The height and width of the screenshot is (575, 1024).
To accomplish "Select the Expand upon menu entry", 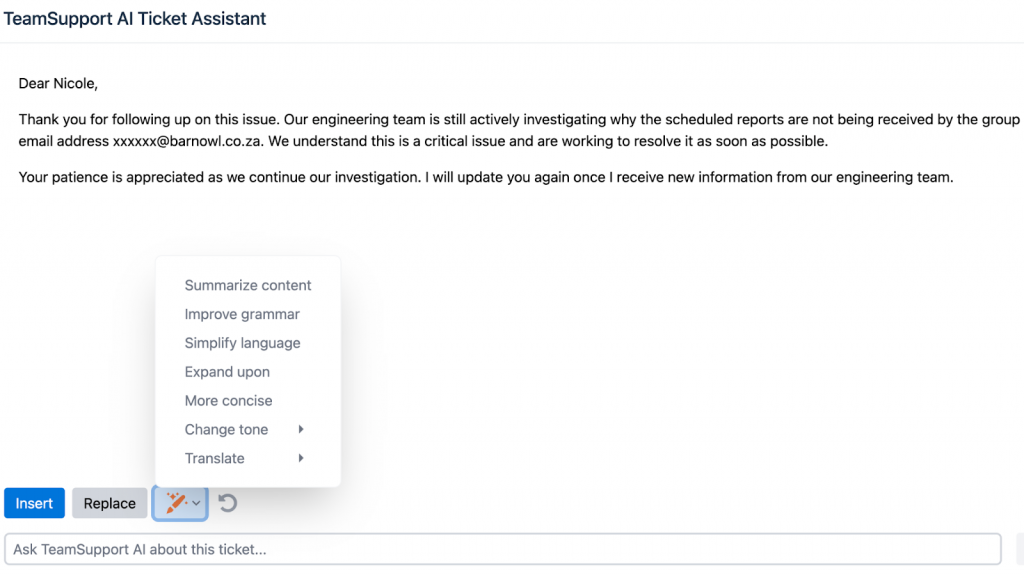I will tap(227, 372).
